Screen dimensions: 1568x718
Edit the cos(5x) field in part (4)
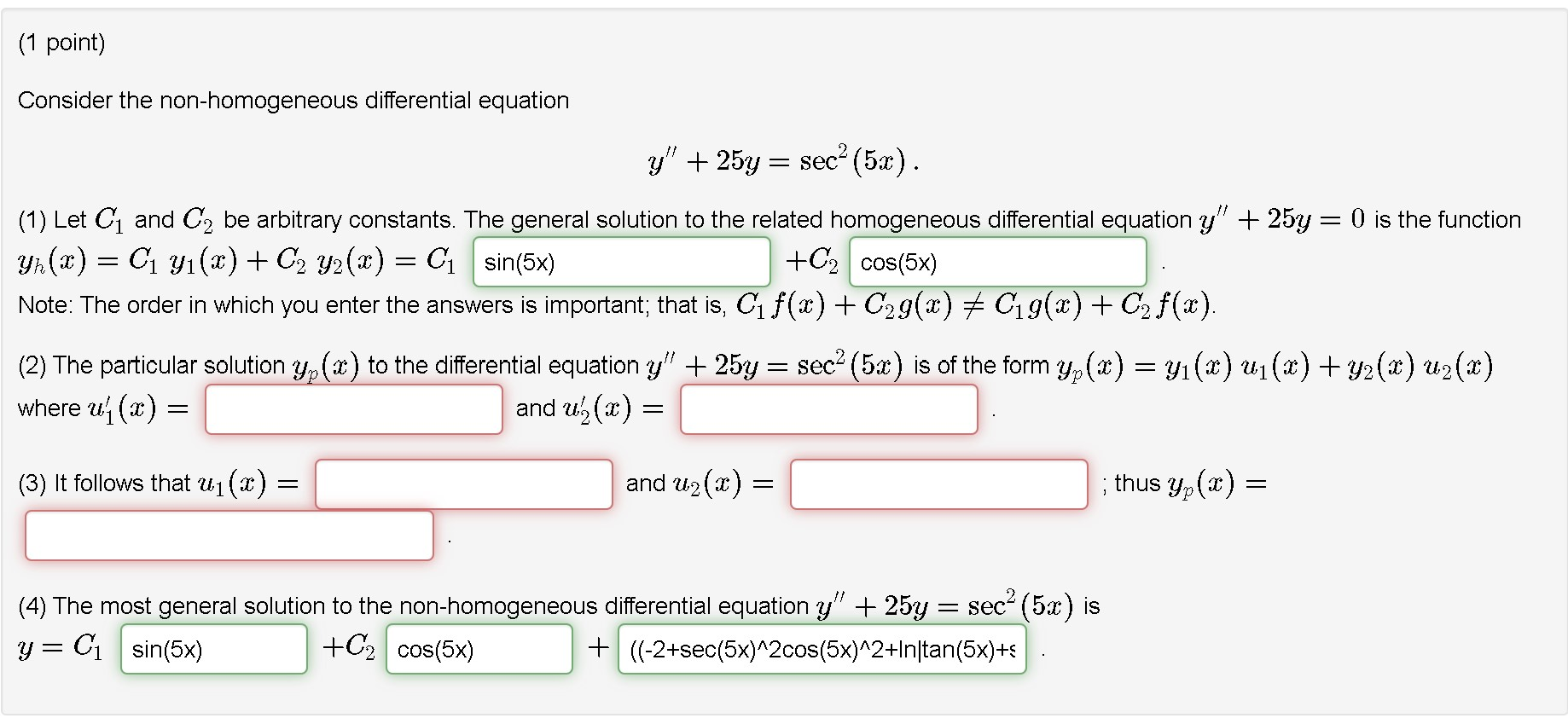pos(479,649)
